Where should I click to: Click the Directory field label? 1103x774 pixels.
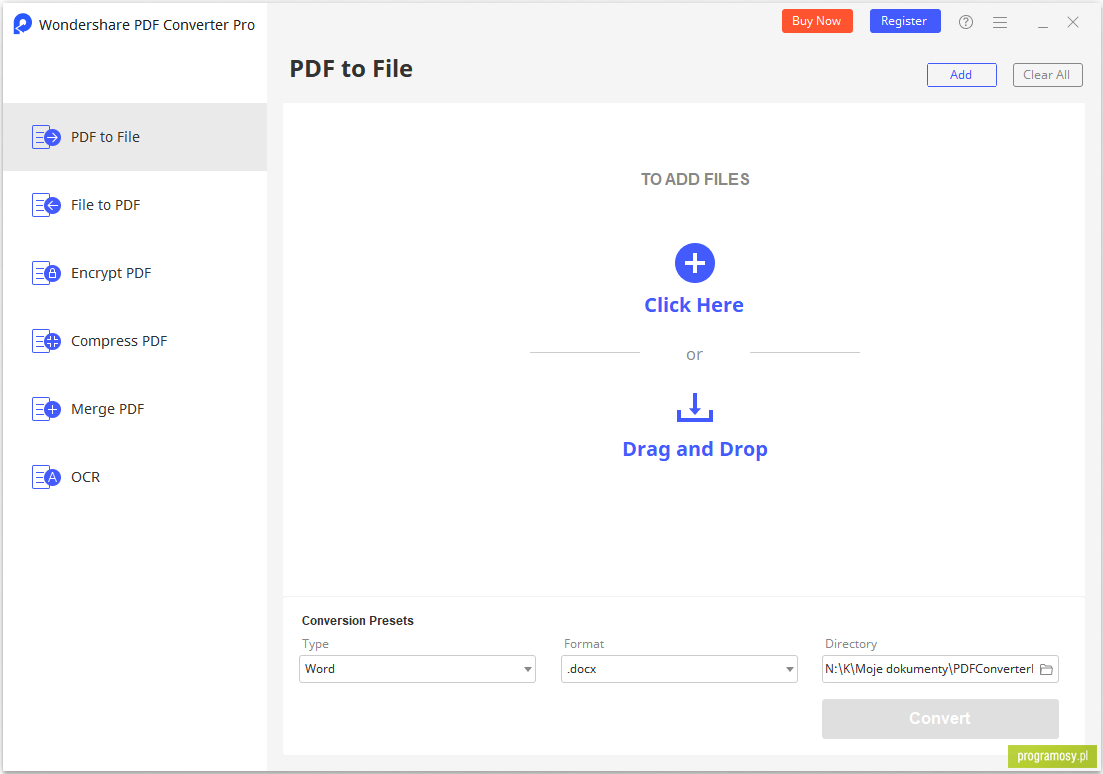[x=851, y=644]
